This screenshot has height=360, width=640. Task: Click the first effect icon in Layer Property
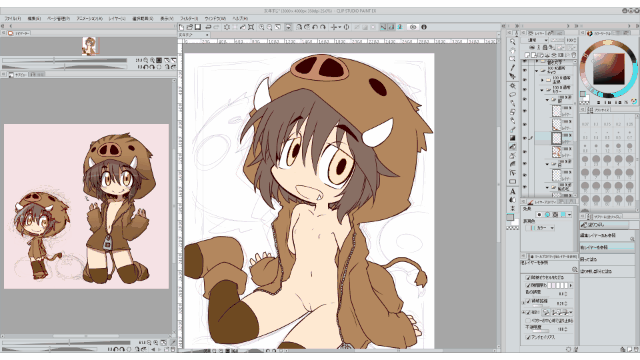click(540, 214)
